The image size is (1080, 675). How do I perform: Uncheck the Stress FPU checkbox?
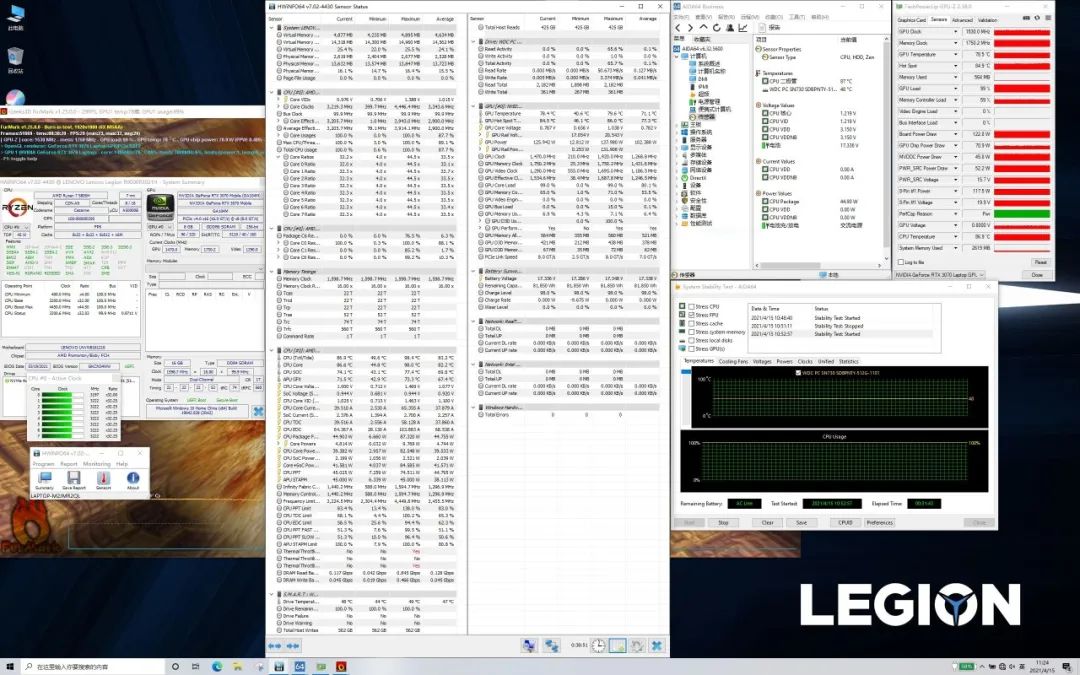pyautogui.click(x=691, y=314)
